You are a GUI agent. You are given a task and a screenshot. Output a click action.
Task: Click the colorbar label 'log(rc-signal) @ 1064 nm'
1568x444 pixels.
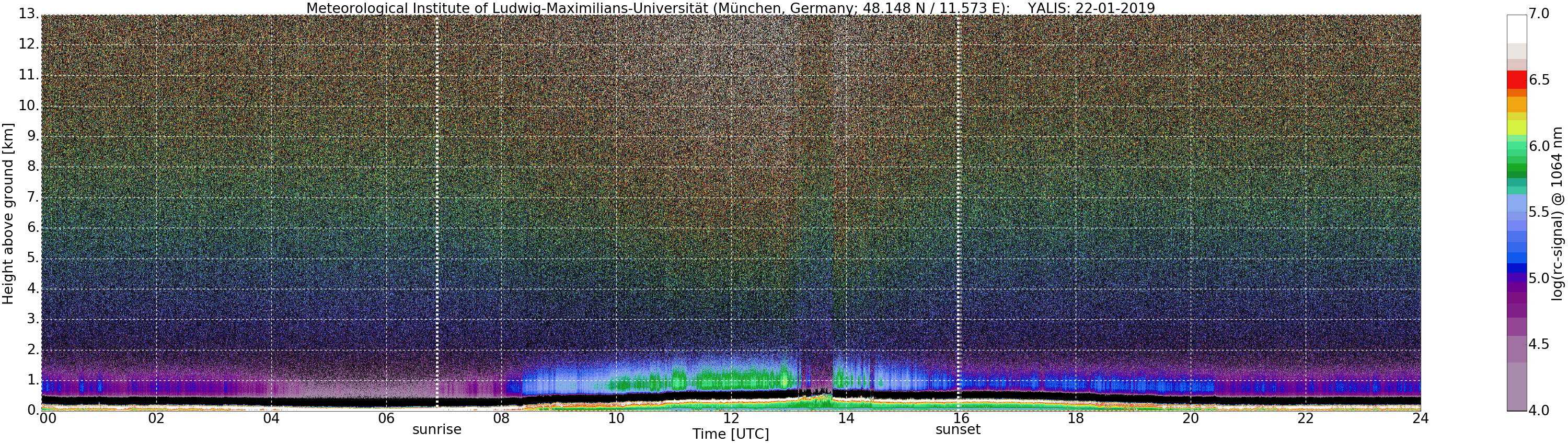[1558, 213]
